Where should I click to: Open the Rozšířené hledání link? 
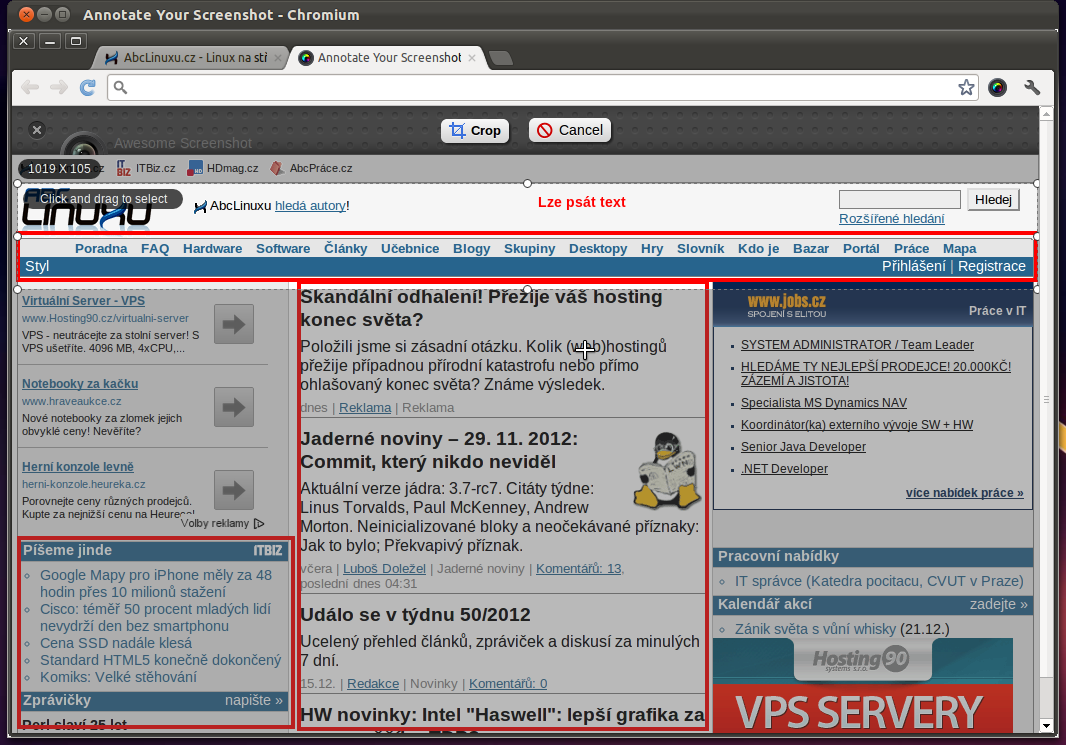pyautogui.click(x=892, y=218)
